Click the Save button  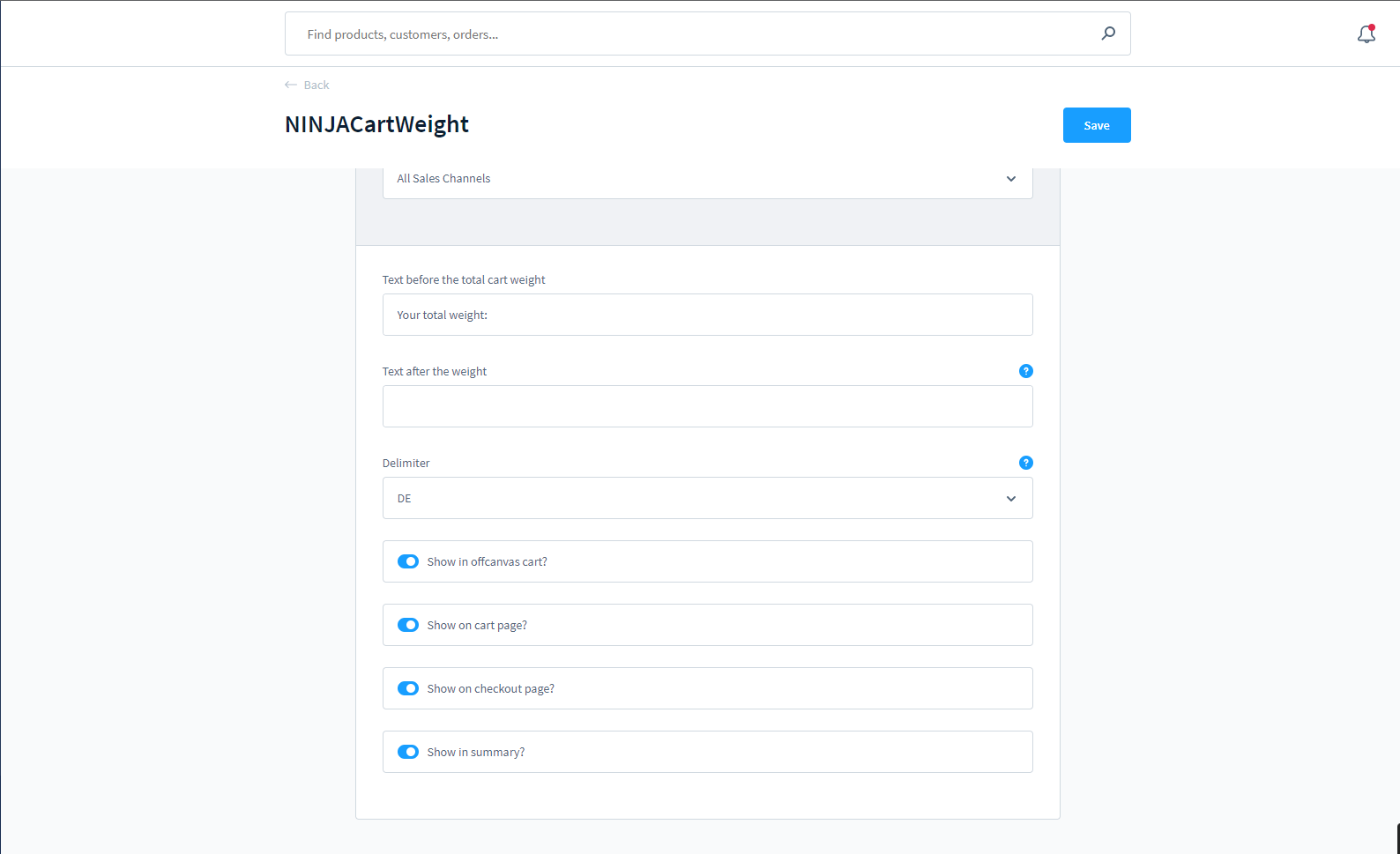(x=1097, y=125)
